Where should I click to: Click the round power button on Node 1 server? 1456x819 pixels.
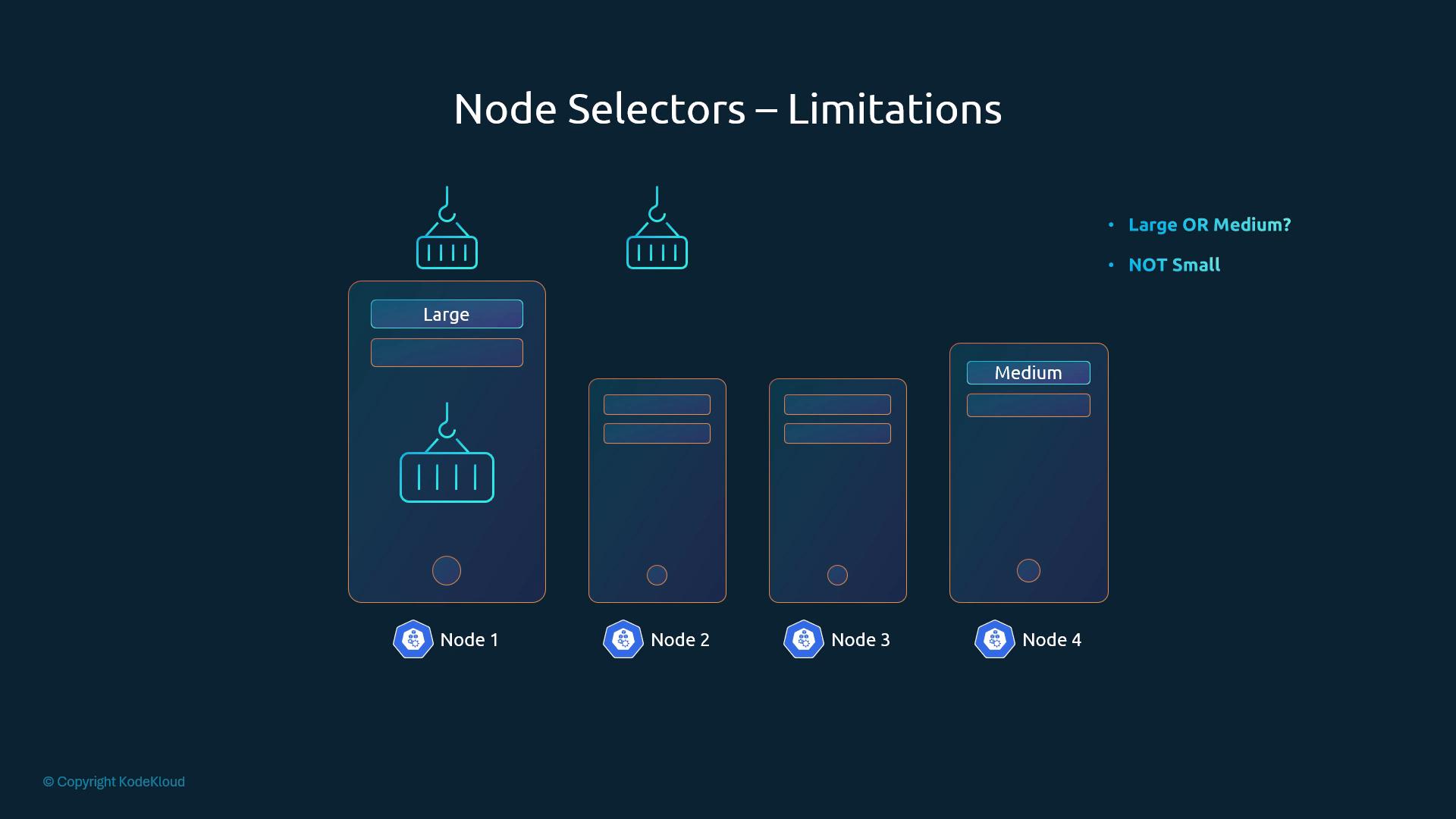[x=447, y=571]
